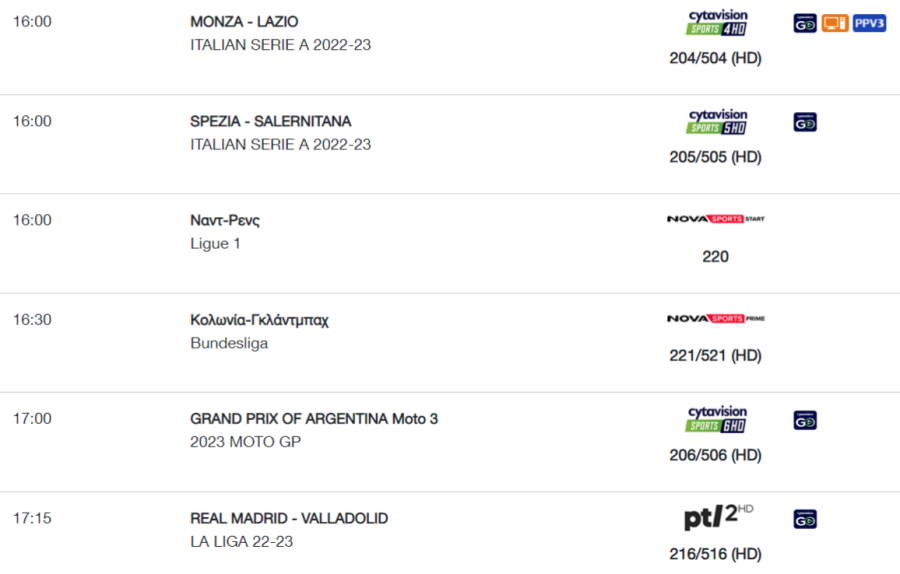Click the Cytavision Sports 4 HD logo
Screen dimensions: 900x574
[717, 23]
